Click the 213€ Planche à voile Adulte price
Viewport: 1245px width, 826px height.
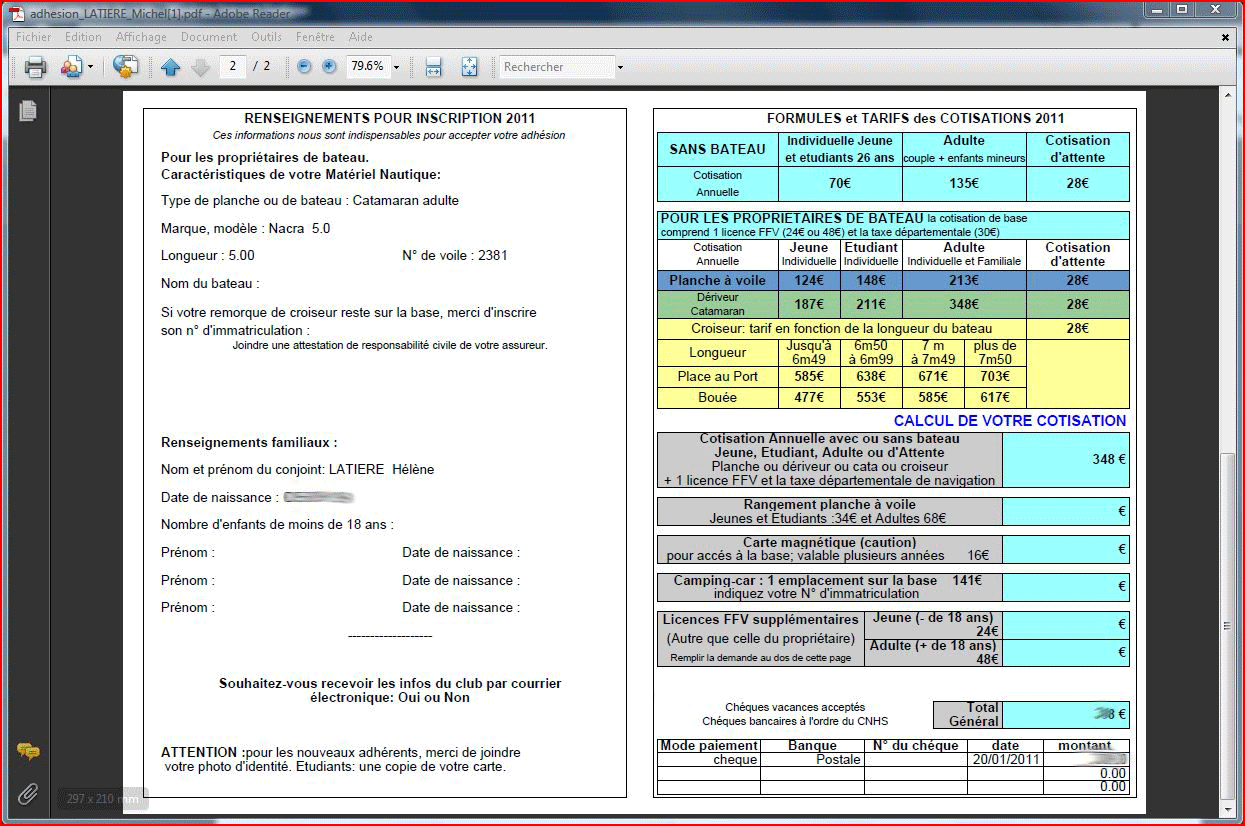tap(964, 280)
